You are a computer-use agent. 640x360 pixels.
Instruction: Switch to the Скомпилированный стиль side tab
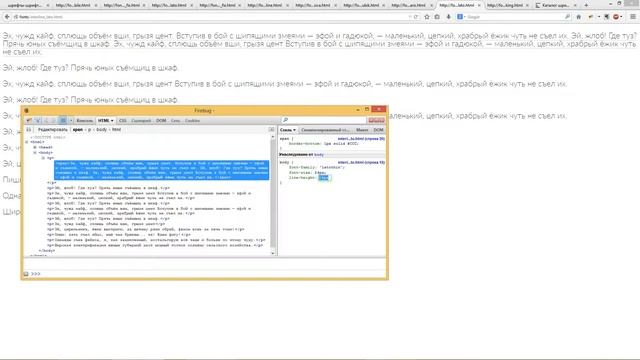click(325, 130)
